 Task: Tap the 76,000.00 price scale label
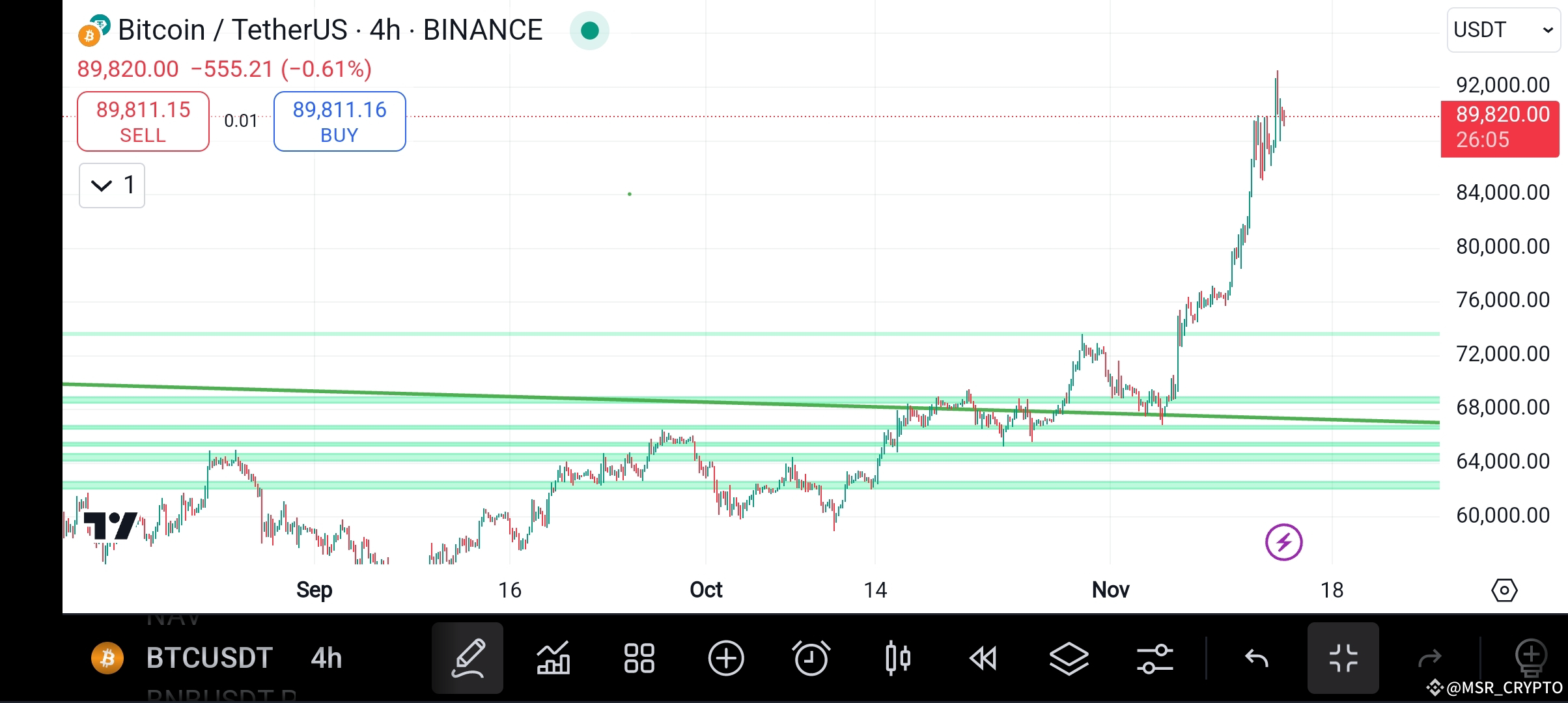(1503, 299)
